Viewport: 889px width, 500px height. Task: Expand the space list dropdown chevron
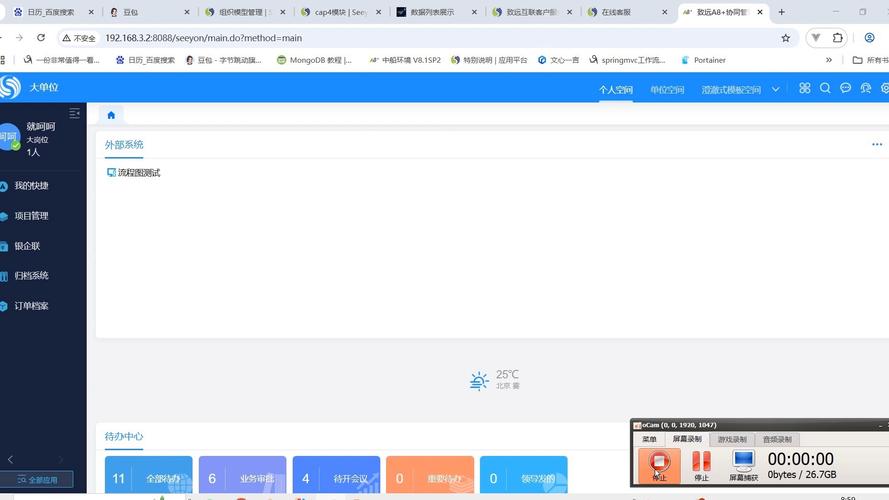click(775, 90)
